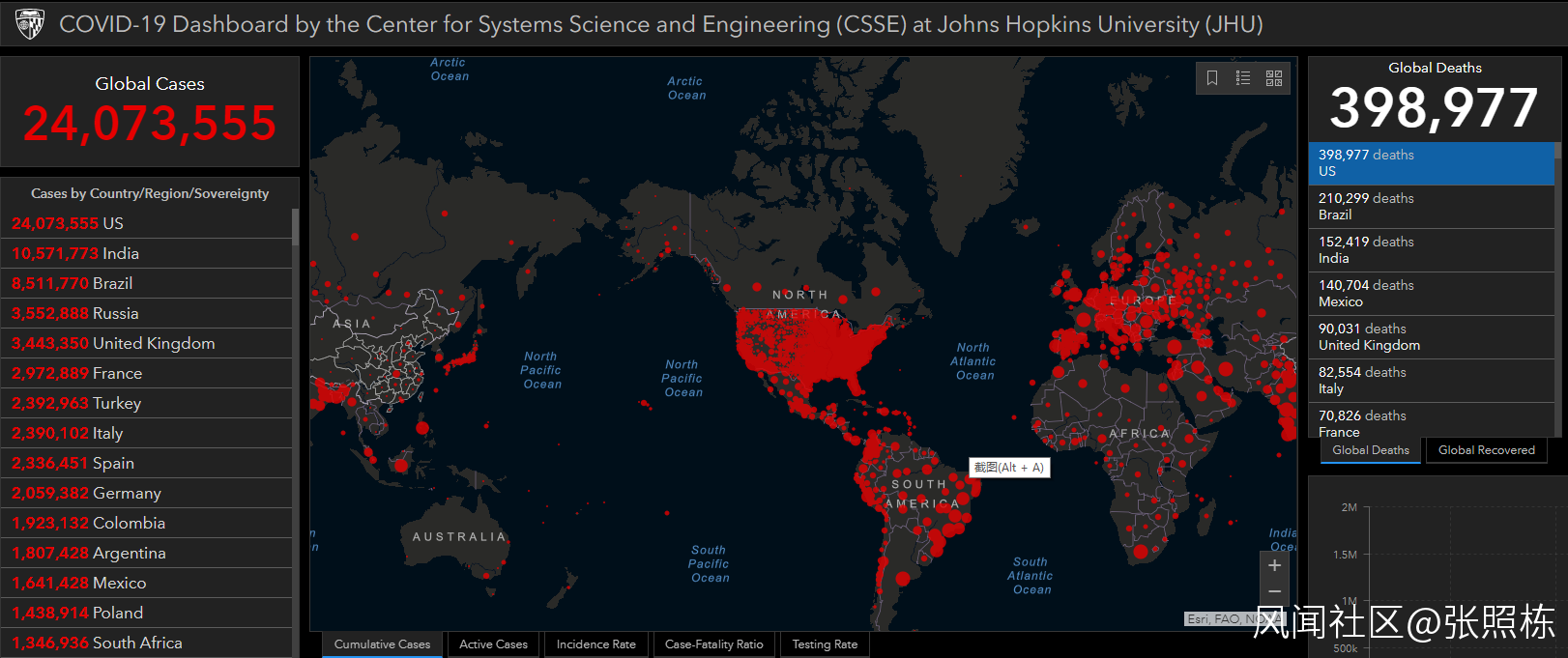
Task: Select Italy 82,554 deaths row
Action: [x=1431, y=381]
